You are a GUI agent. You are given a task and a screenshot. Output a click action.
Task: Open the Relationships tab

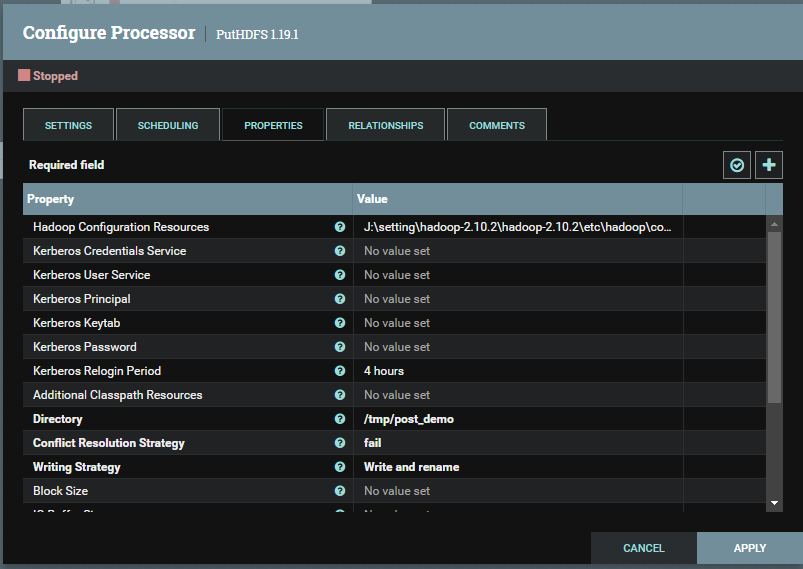(x=386, y=125)
